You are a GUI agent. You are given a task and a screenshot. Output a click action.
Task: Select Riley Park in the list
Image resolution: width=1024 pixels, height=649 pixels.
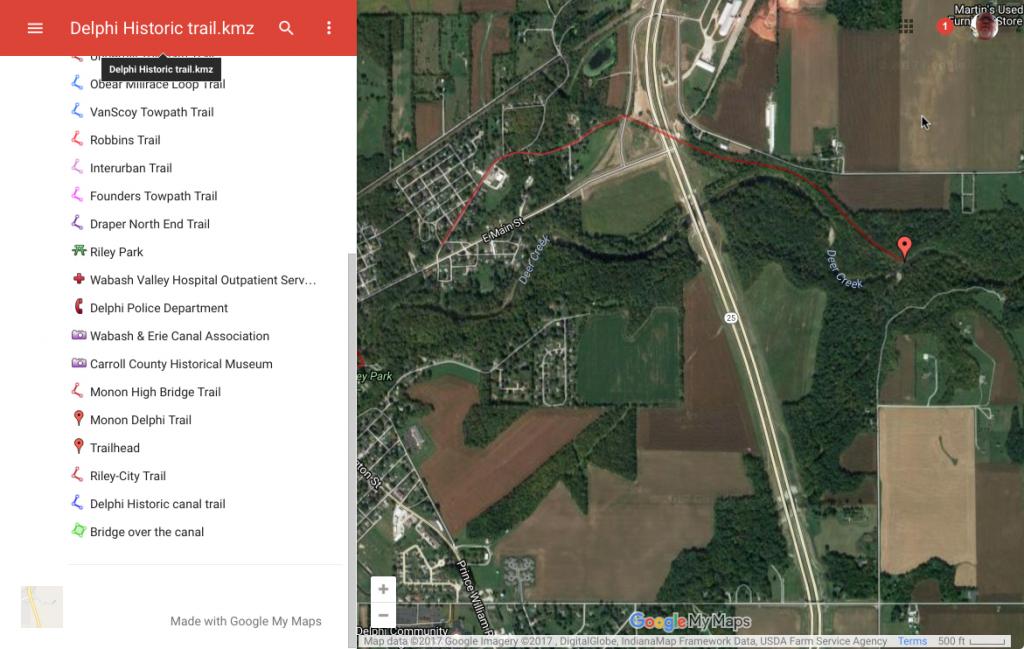[116, 252]
